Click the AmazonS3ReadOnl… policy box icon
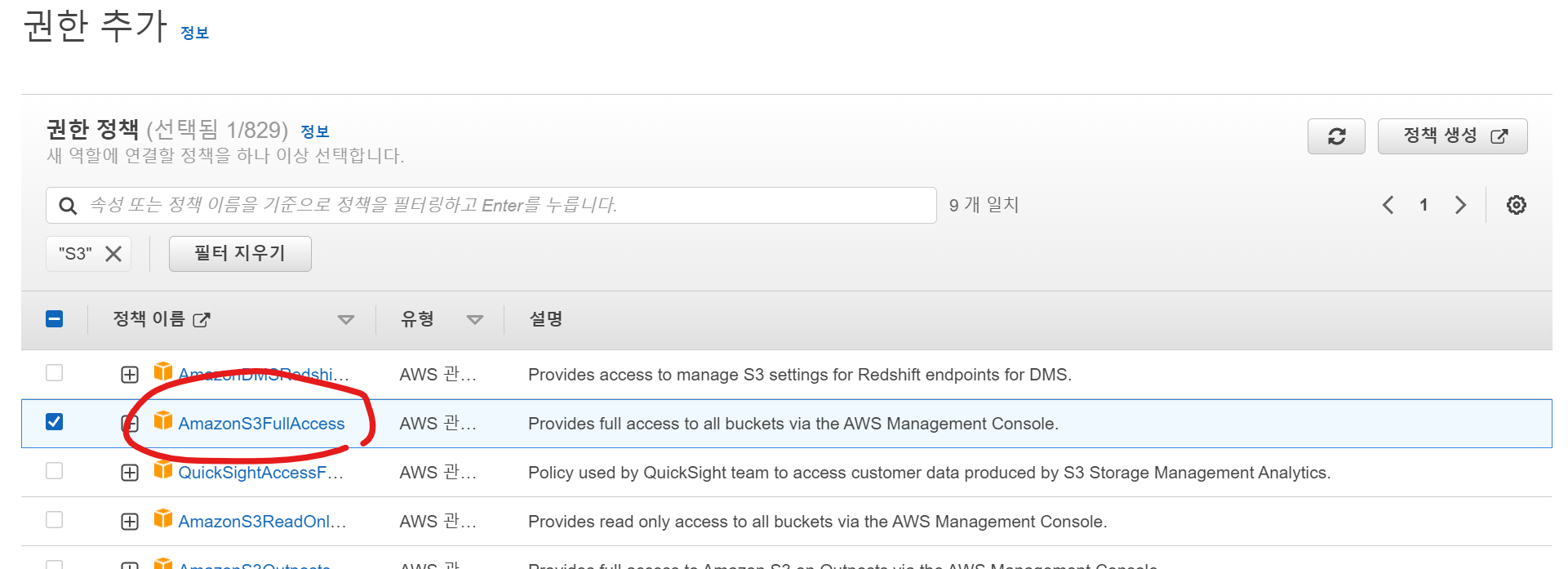Screen dimensions: 1568x569 (x=163, y=518)
